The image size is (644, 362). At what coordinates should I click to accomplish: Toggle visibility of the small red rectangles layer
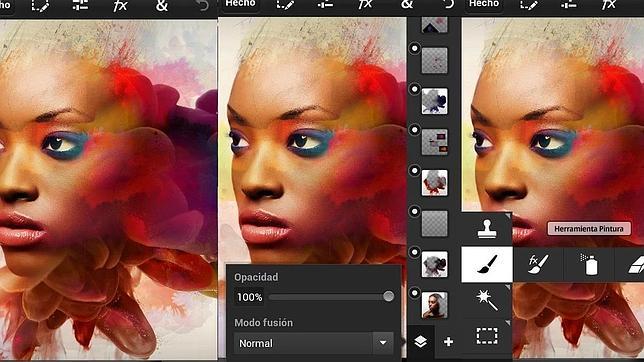point(414,130)
